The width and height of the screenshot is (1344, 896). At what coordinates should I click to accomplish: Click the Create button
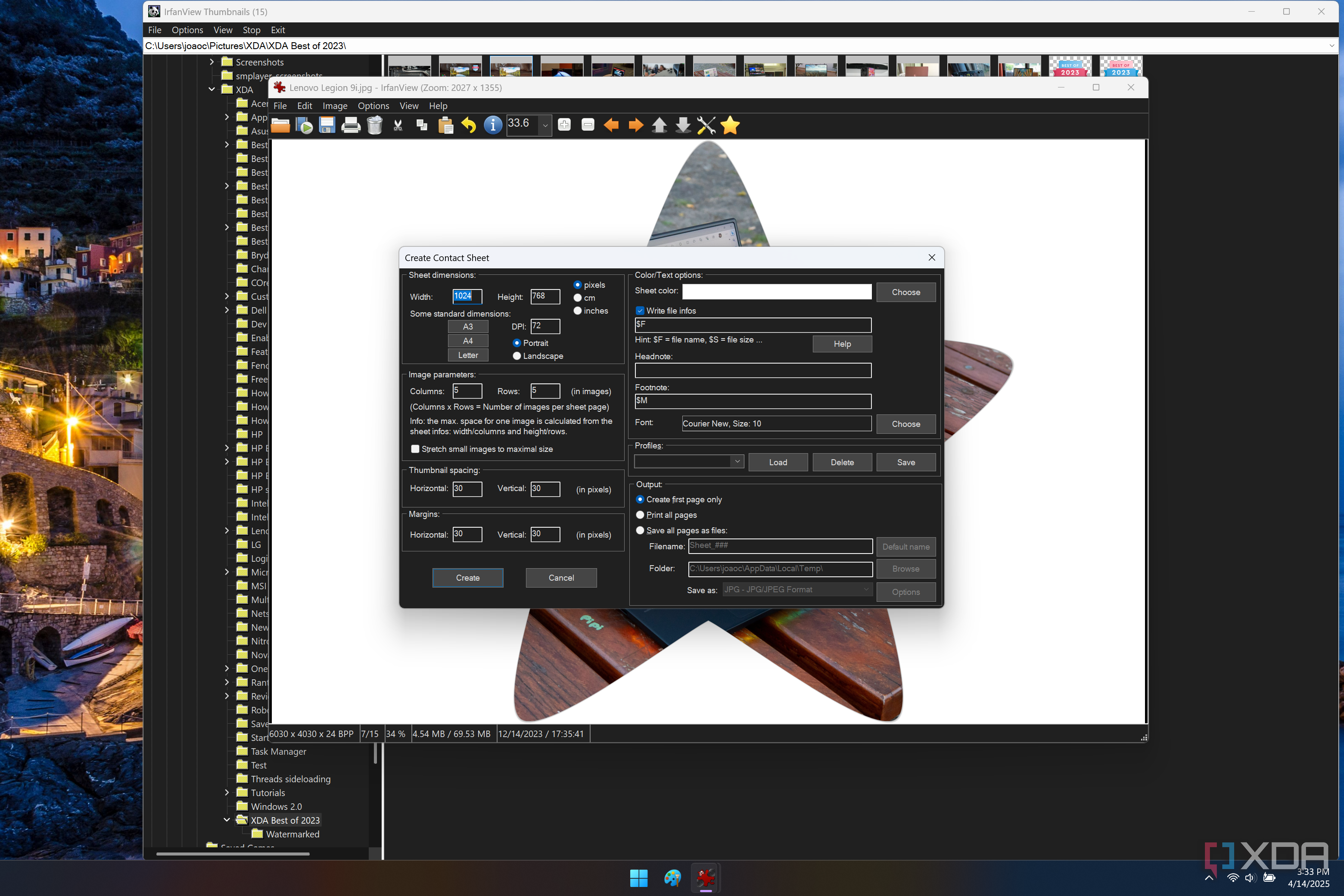pos(467,578)
